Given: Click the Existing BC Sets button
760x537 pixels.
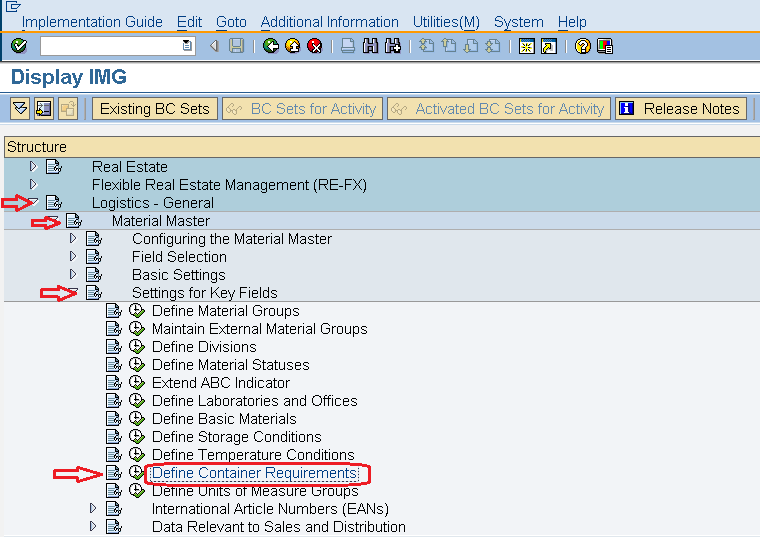Looking at the screenshot, I should (x=155, y=109).
